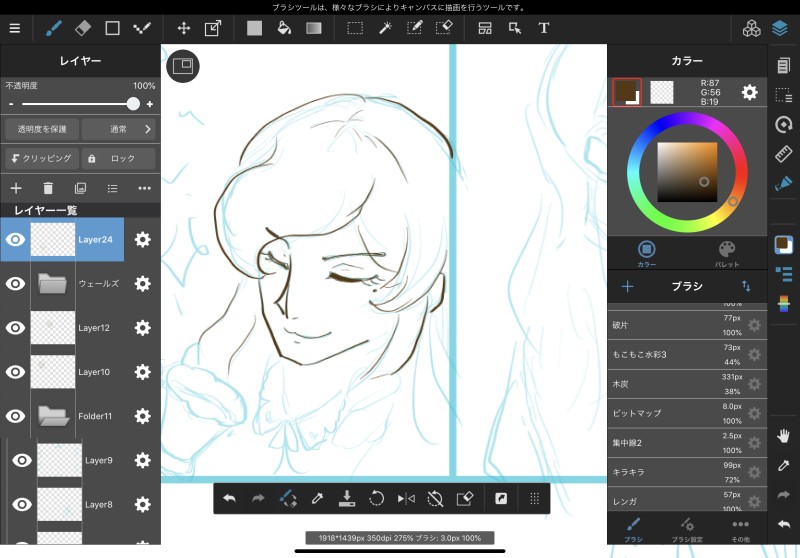Viewport: 800px width, 558px height.
Task: Open color panel settings gear
Action: [x=749, y=92]
